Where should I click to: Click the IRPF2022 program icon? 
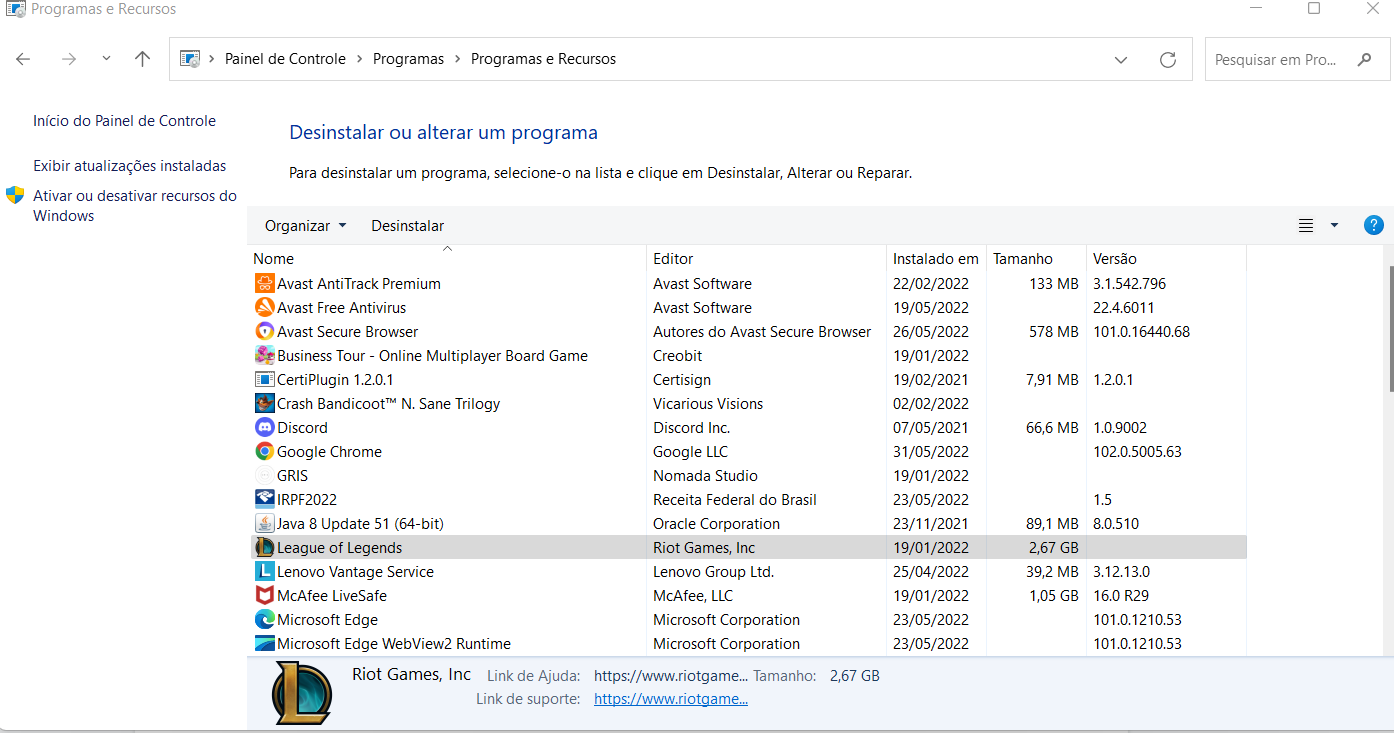264,500
